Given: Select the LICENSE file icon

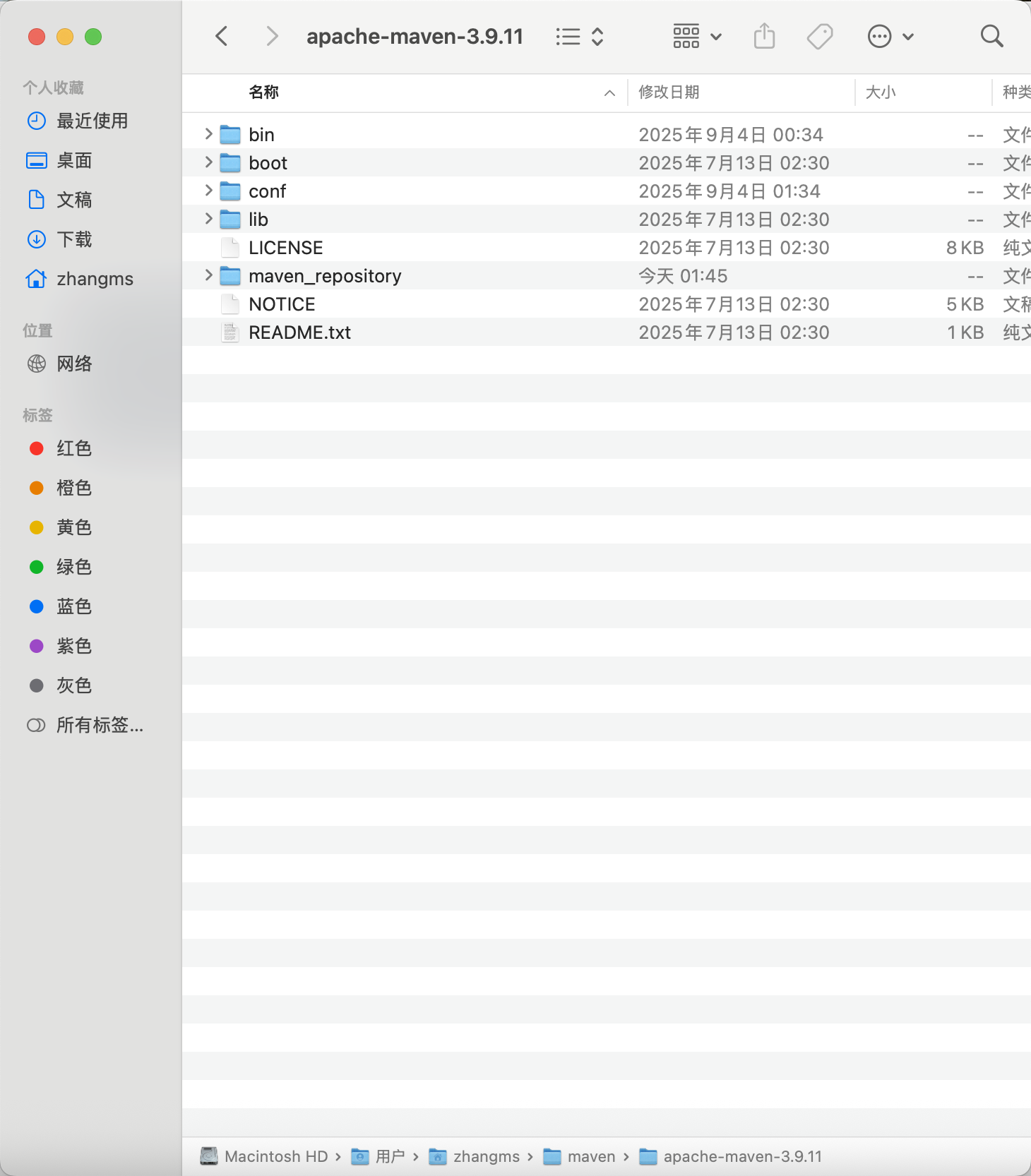Looking at the screenshot, I should click(x=230, y=247).
